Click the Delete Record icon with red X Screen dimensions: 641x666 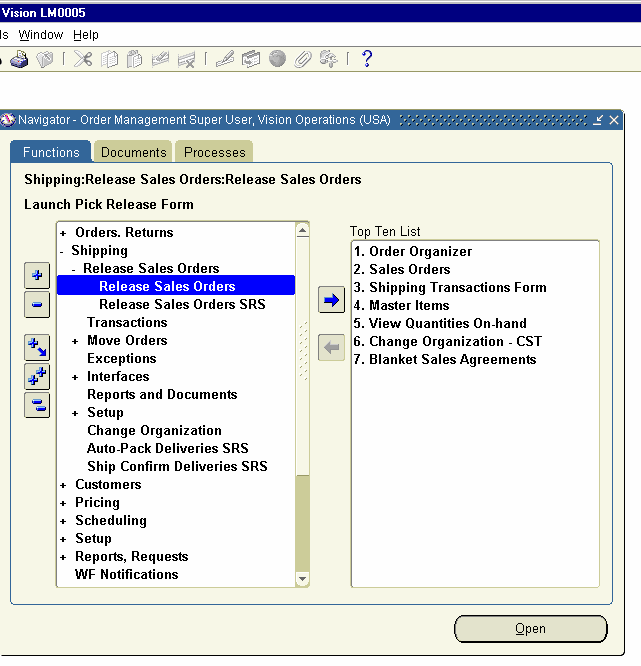tap(186, 59)
